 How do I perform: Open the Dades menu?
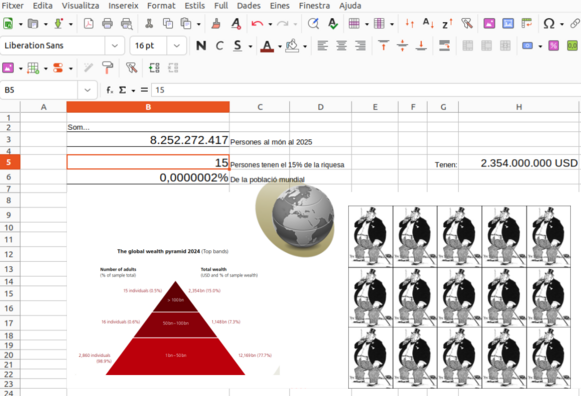click(x=249, y=6)
